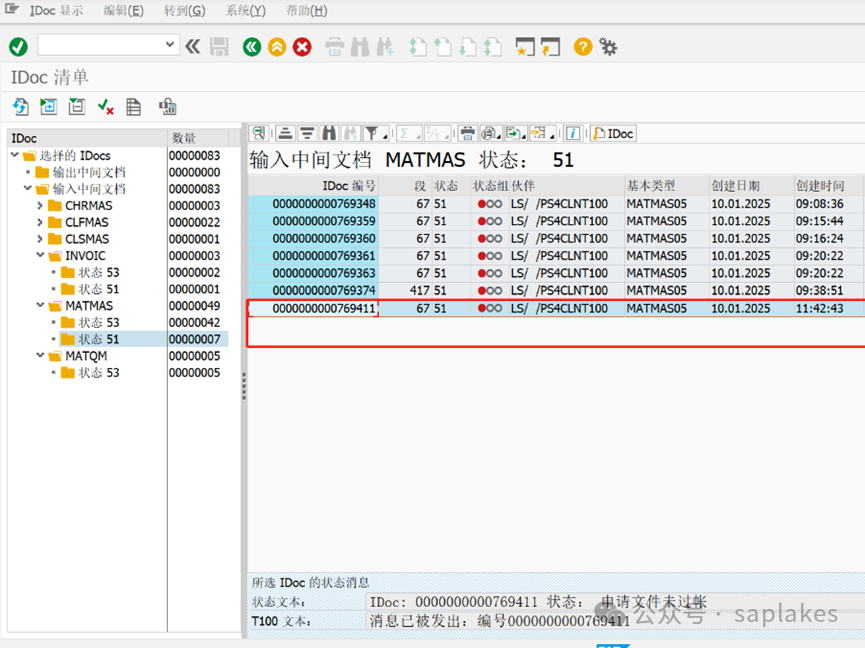Image resolution: width=865 pixels, height=648 pixels.
Task: Click the green Enter checkmark icon
Action: pyautogui.click(x=18, y=46)
